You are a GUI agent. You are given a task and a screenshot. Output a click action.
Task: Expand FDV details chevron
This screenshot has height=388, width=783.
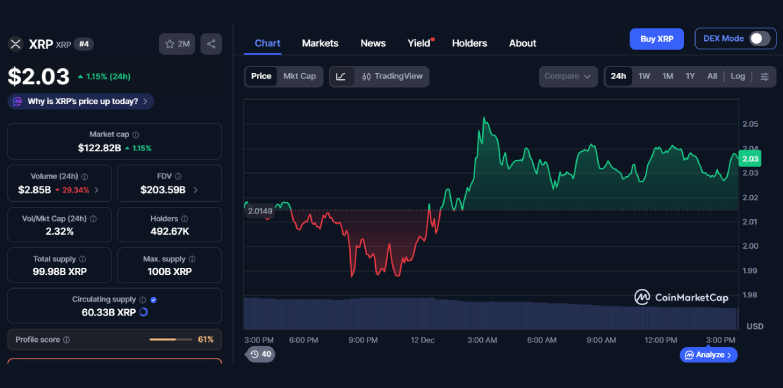[x=195, y=190]
